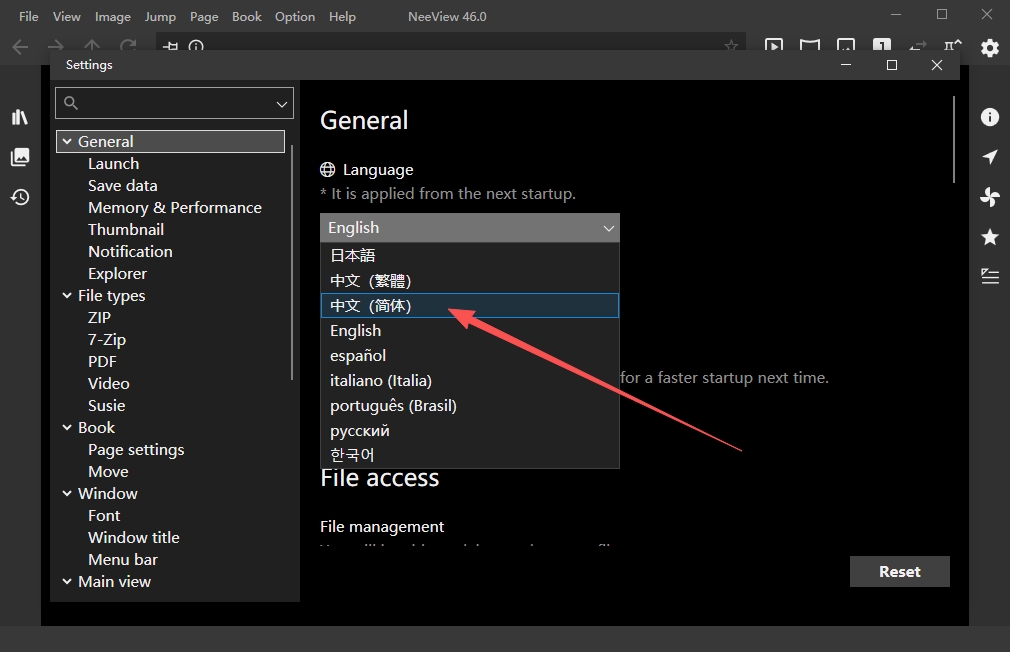Viewport: 1010px width, 652px height.
Task: Open the Move settings page
Action: pyautogui.click(x=108, y=472)
